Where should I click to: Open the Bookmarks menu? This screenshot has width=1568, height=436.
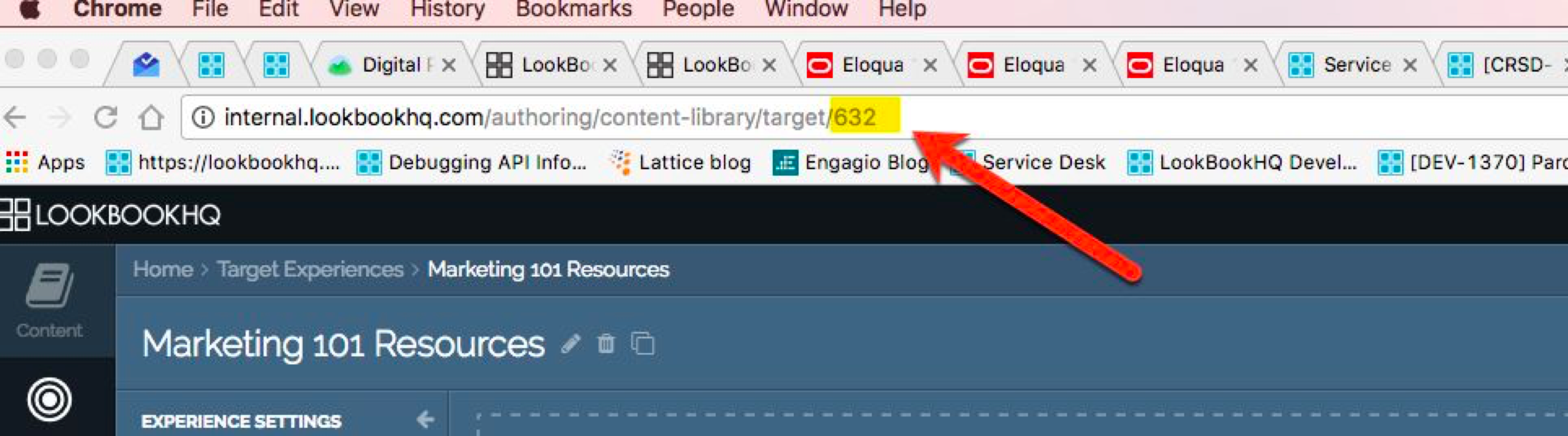click(x=574, y=9)
